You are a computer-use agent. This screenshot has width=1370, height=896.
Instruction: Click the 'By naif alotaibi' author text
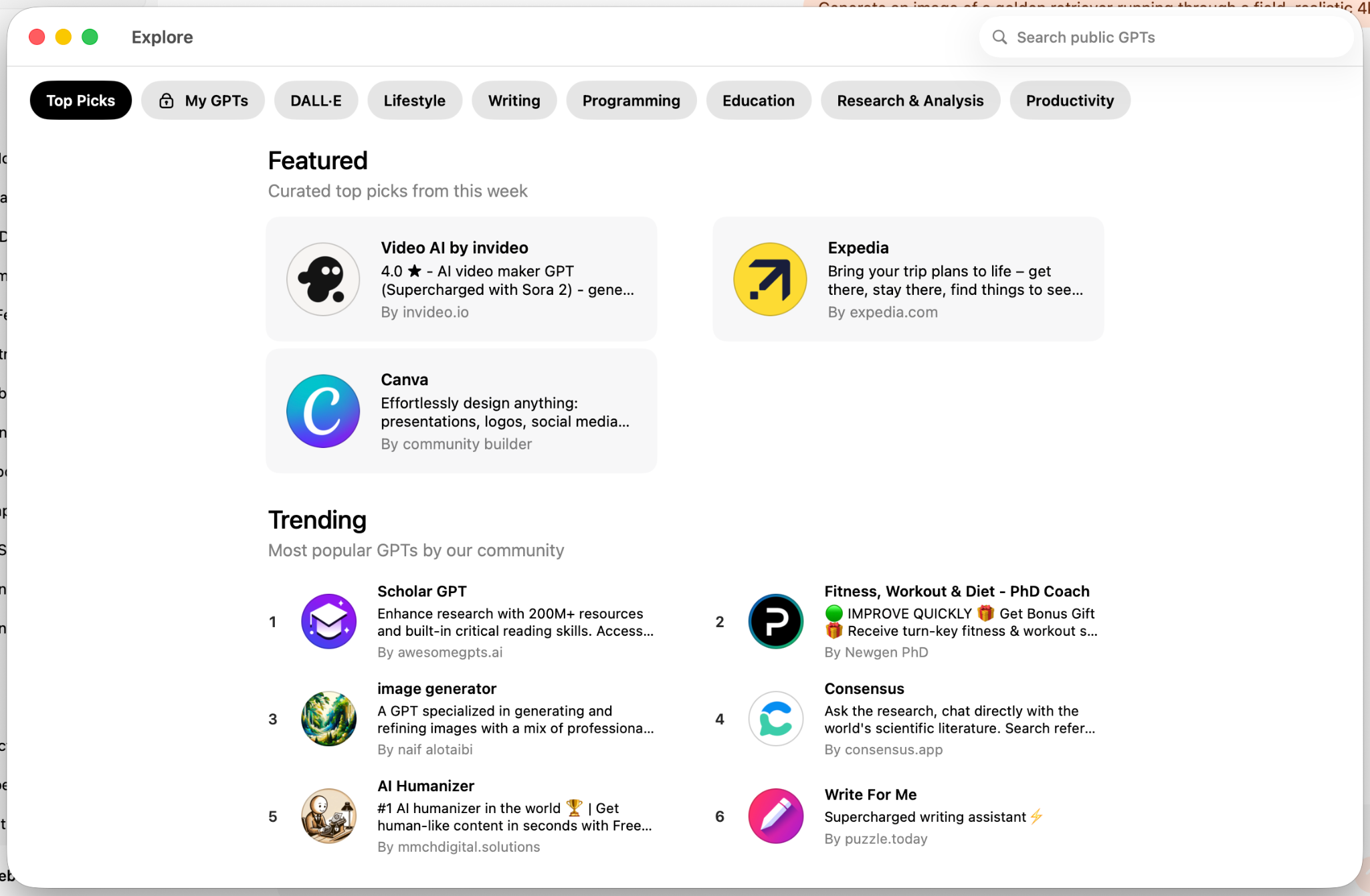[425, 750]
